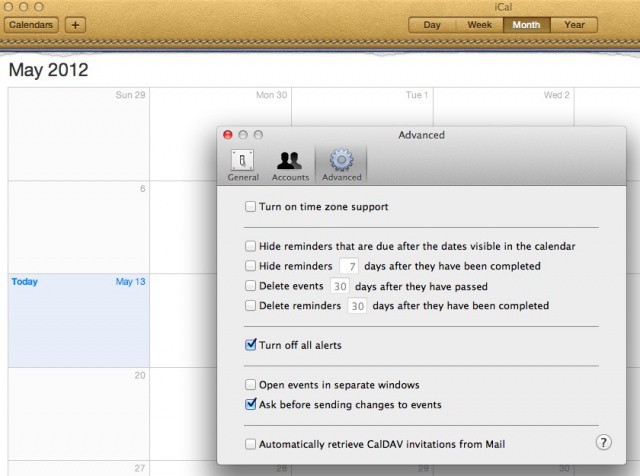Viewport: 640px width, 476px height.
Task: Toggle Ask before sending changes to events
Action: tap(250, 405)
